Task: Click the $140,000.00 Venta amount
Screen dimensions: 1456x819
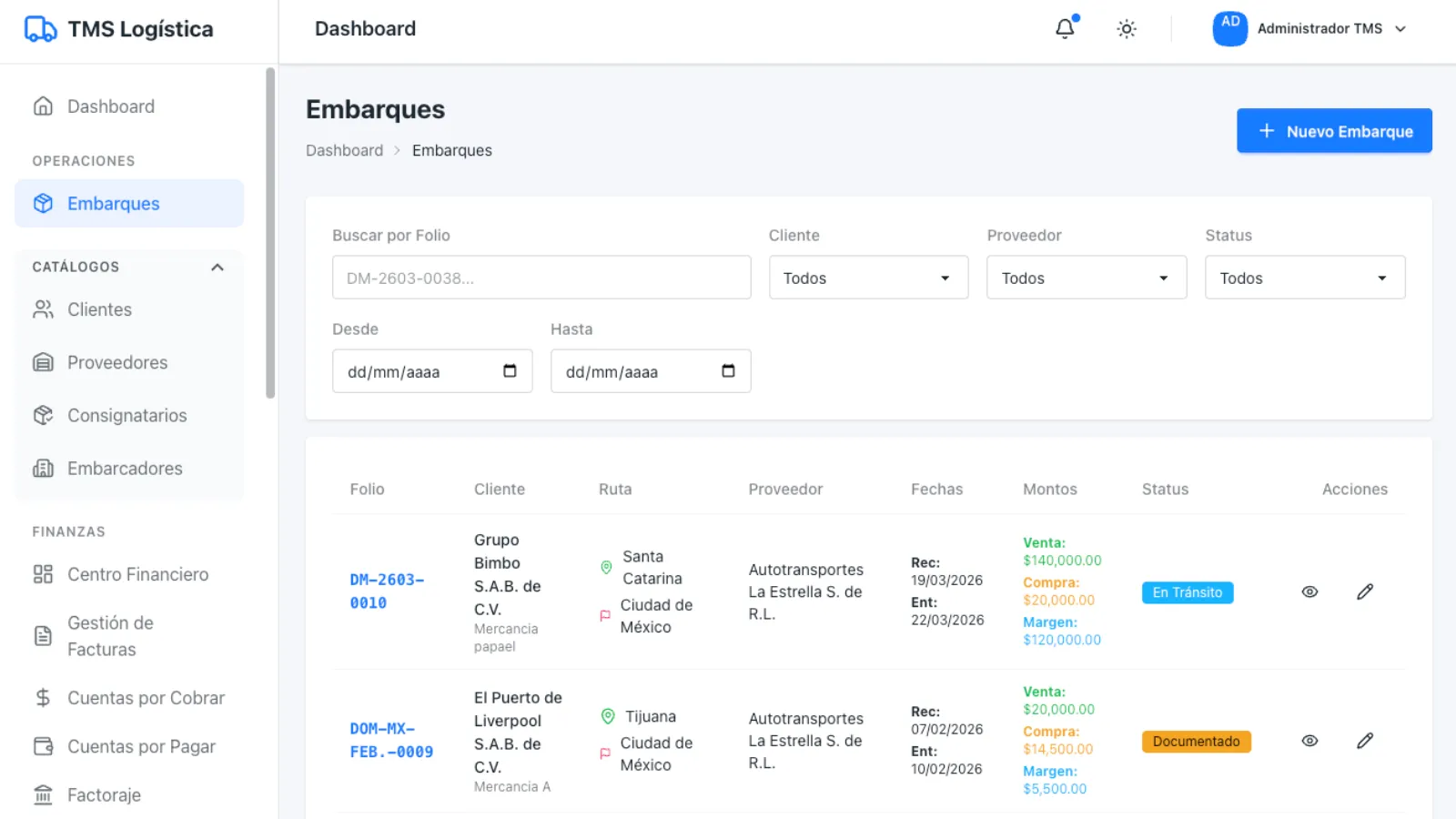Action: 1062,561
